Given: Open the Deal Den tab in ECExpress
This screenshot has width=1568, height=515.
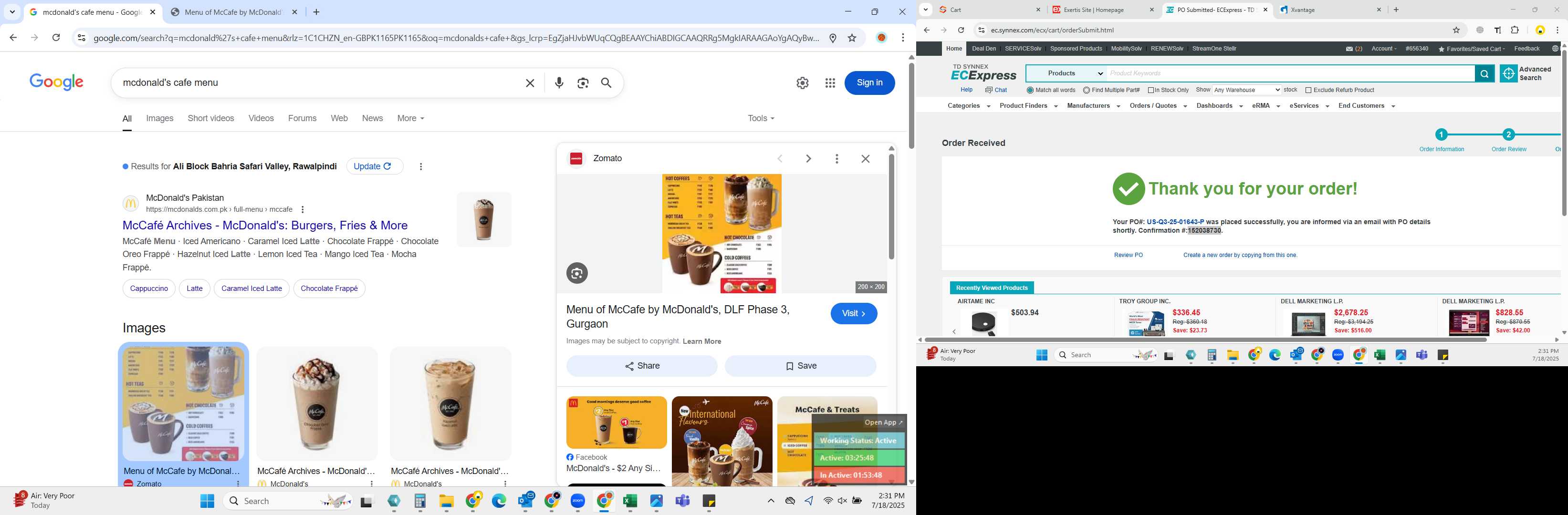Looking at the screenshot, I should coord(983,49).
